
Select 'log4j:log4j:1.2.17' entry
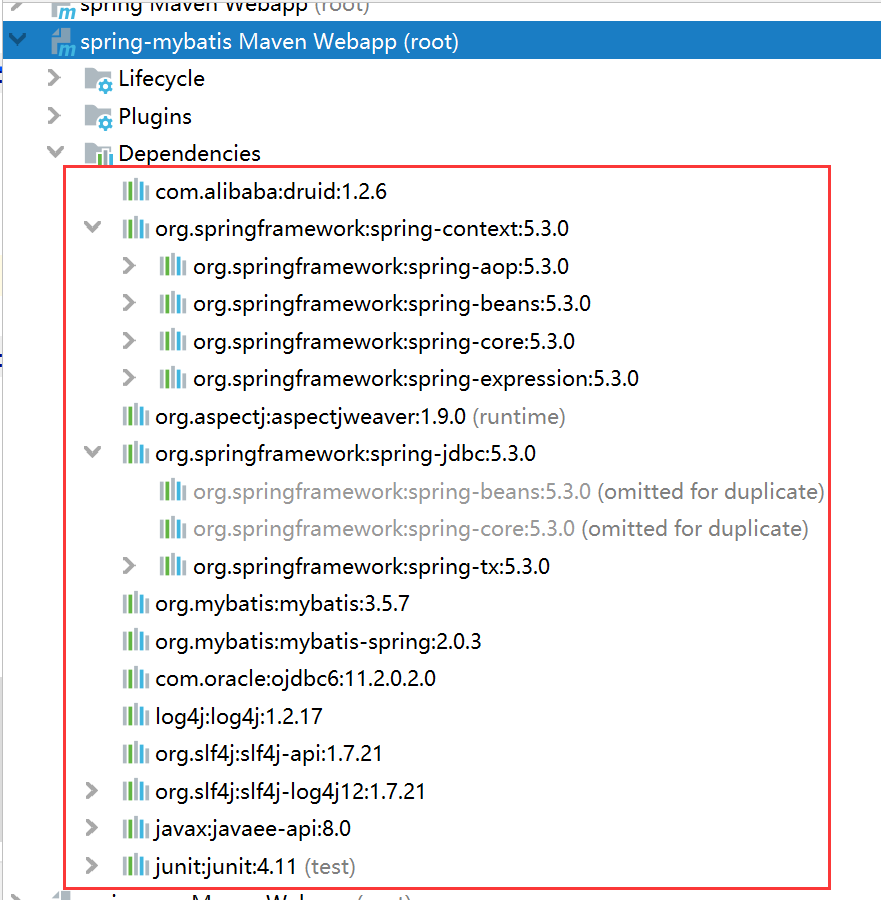coord(239,716)
